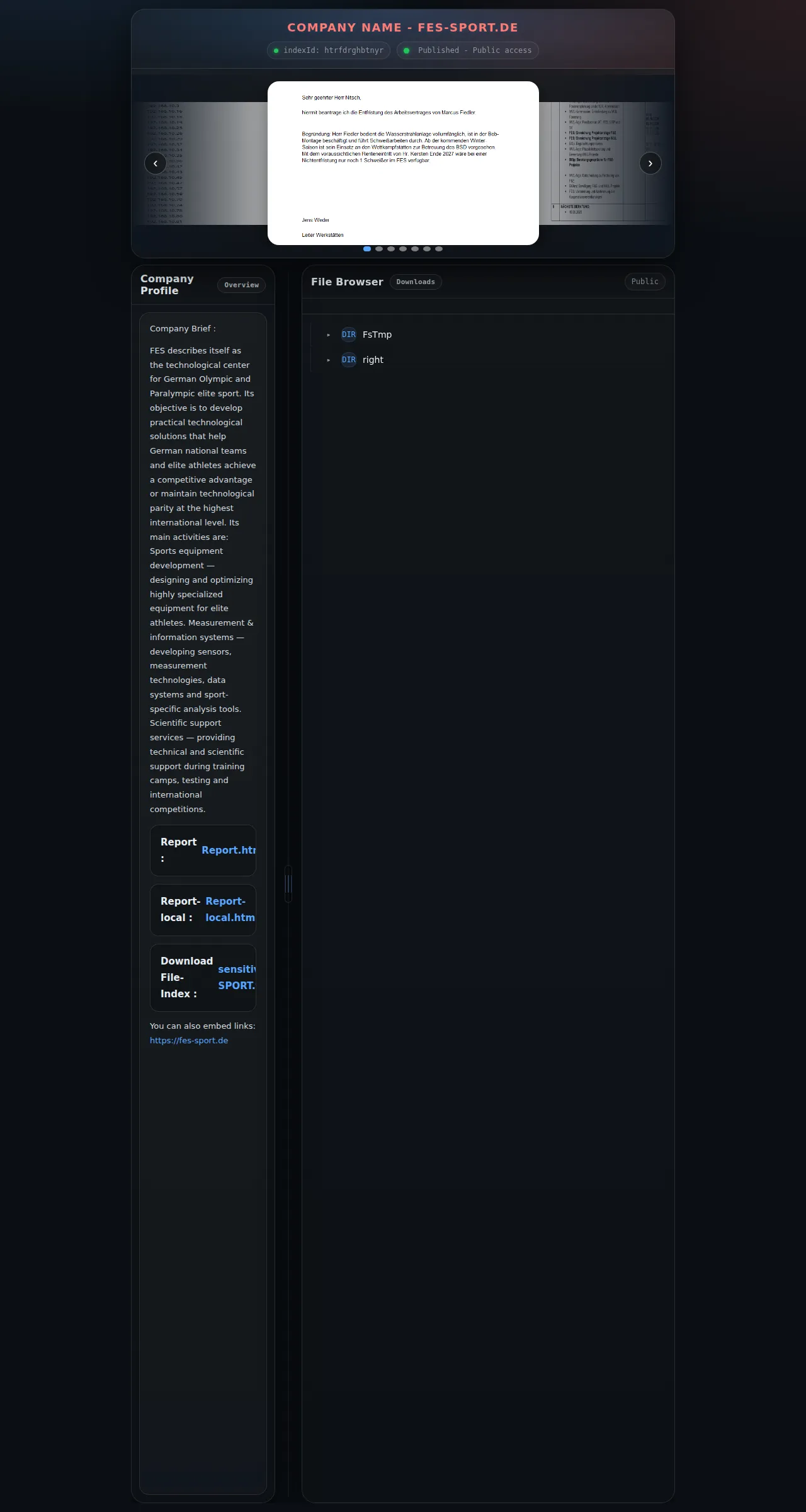Viewport: 806px width, 1512px height.
Task: Click the green dot beside indexId
Action: pyautogui.click(x=276, y=50)
